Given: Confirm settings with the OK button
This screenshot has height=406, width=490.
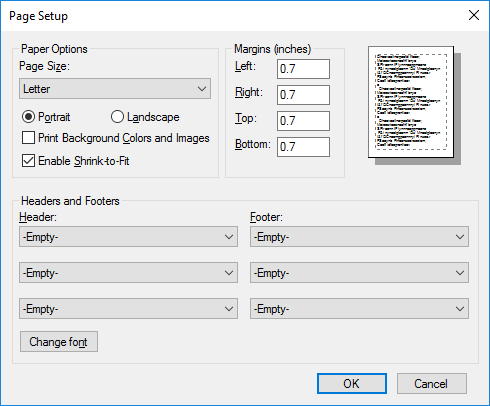Looking at the screenshot, I should [352, 384].
